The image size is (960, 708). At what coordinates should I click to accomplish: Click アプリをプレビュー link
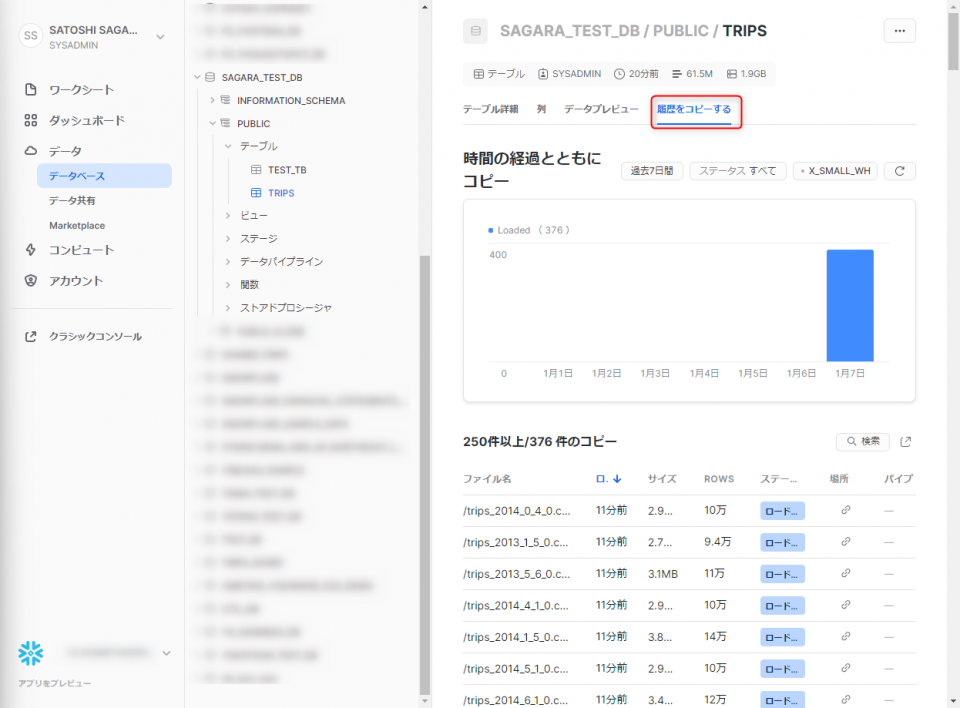click(54, 684)
